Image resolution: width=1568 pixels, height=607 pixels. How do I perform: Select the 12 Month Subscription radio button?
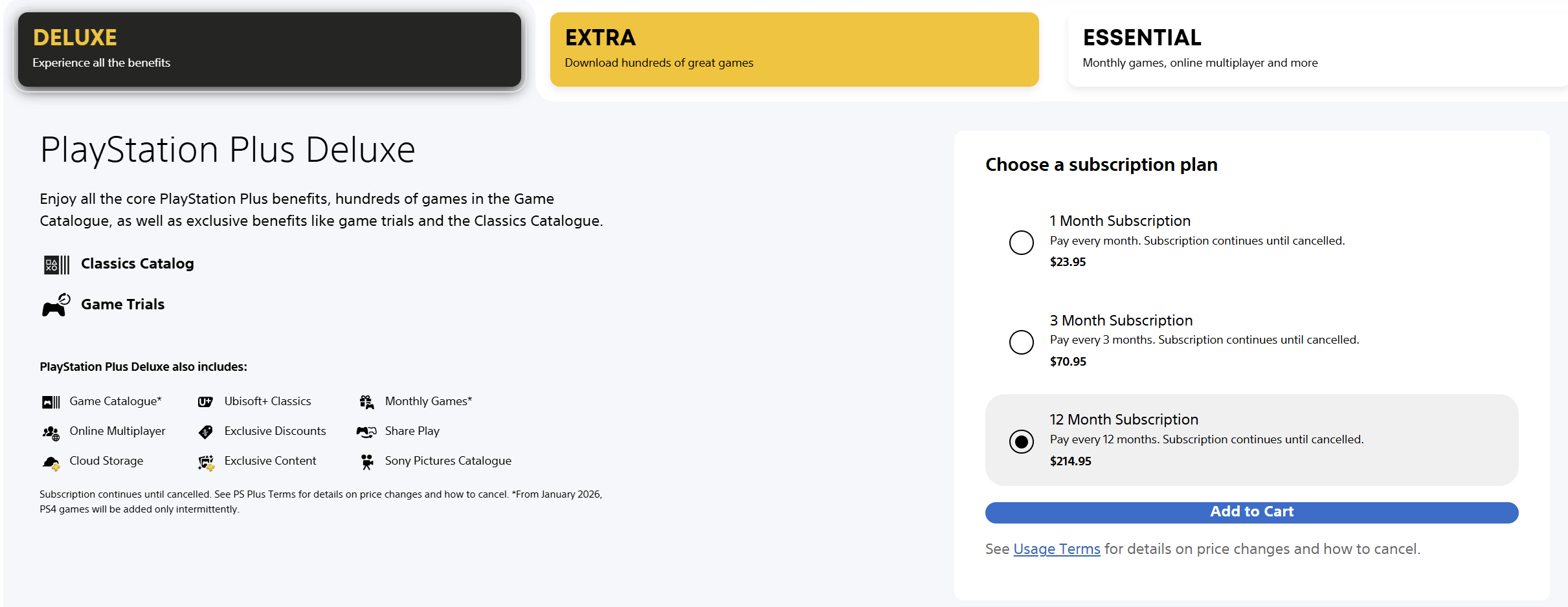[1021, 441]
